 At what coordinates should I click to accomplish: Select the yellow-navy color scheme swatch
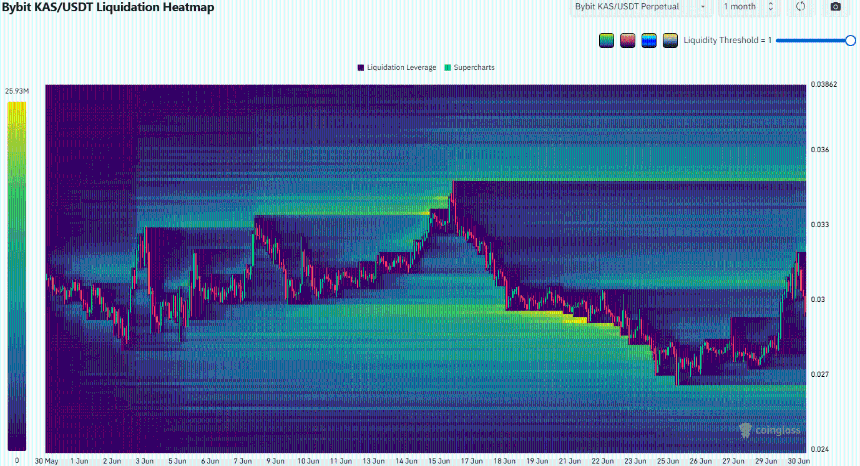click(670, 41)
